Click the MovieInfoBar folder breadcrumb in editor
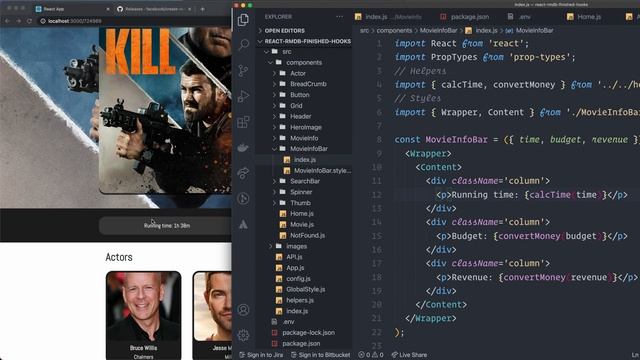Viewport: 640px width, 360px height. pyautogui.click(x=438, y=31)
